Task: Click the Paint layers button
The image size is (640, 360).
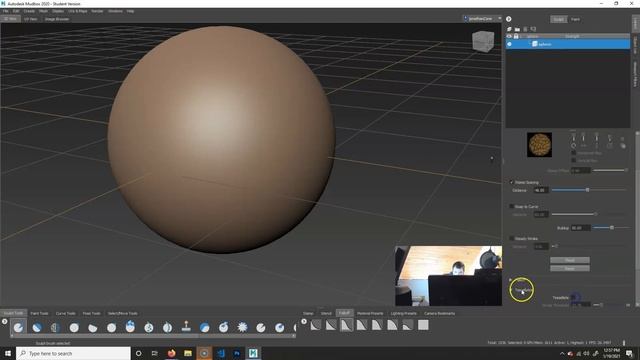Action: pos(575,19)
